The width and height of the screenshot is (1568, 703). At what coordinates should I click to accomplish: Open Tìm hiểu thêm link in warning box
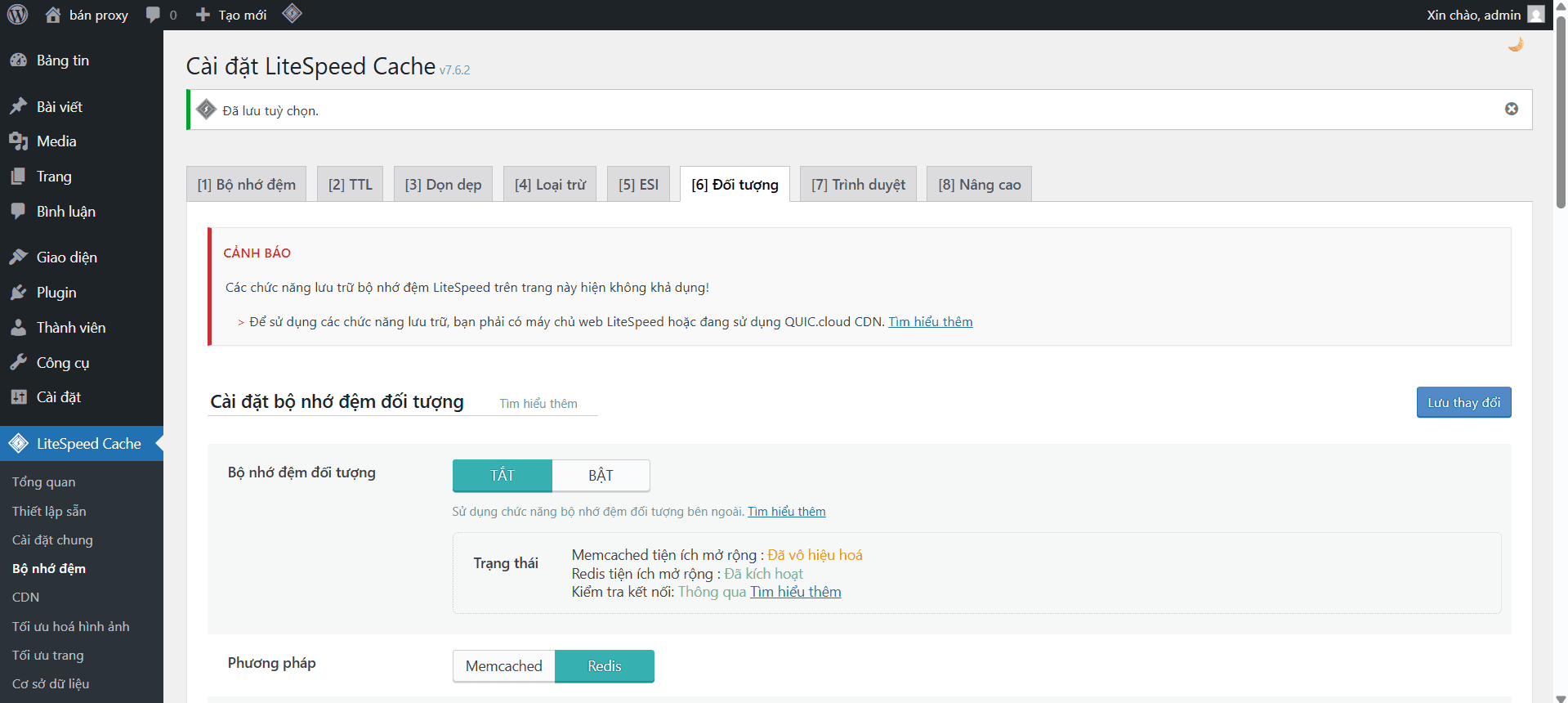click(x=930, y=322)
